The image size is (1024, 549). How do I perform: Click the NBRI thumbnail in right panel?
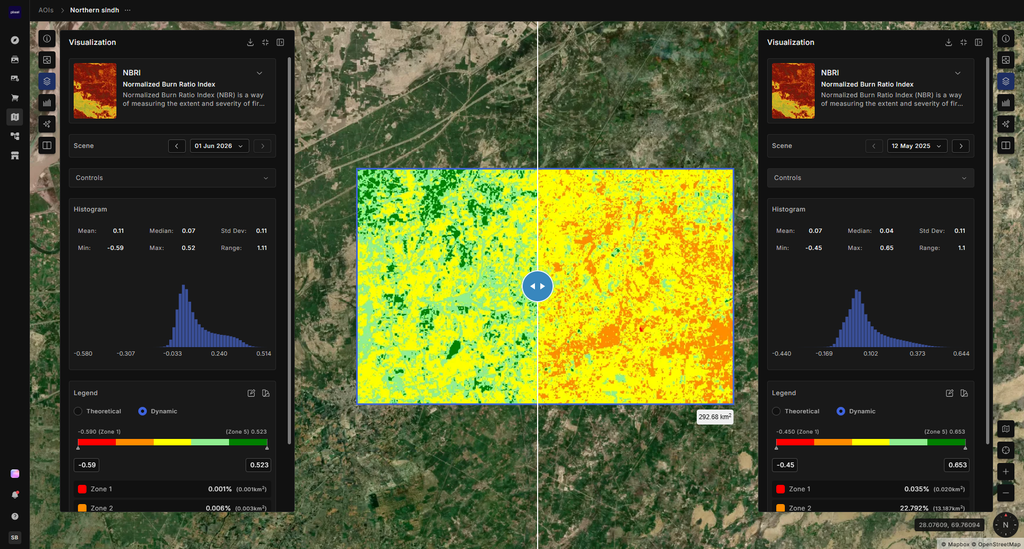(793, 91)
